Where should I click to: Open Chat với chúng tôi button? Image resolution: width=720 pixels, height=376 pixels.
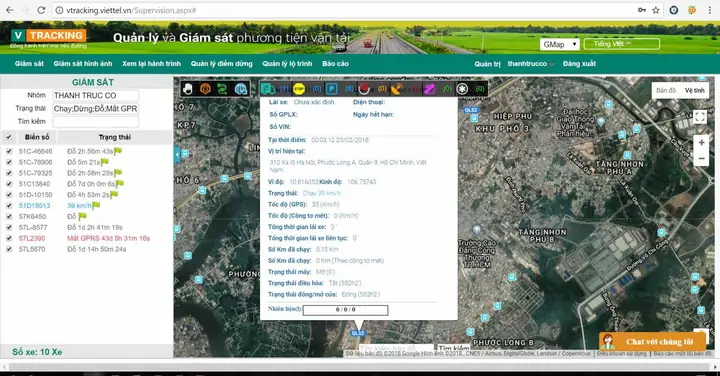point(652,342)
